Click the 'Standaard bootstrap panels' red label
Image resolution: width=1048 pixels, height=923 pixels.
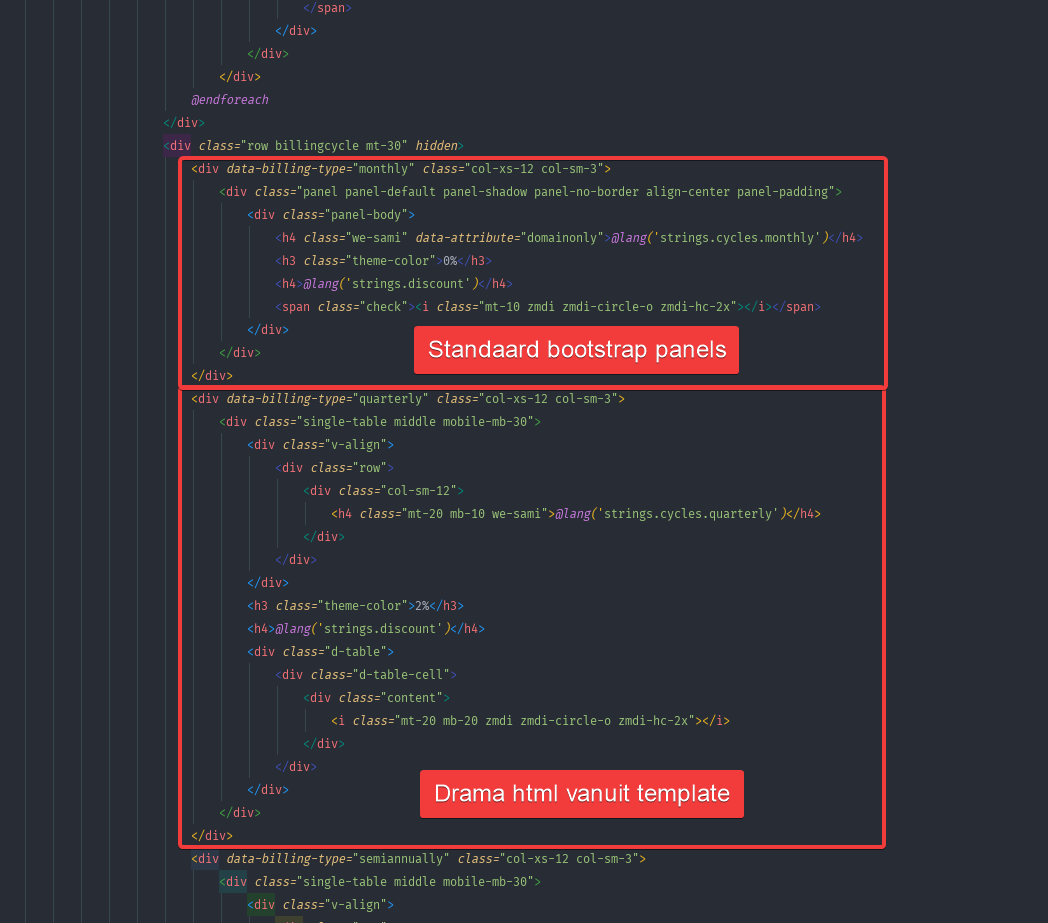(576, 350)
